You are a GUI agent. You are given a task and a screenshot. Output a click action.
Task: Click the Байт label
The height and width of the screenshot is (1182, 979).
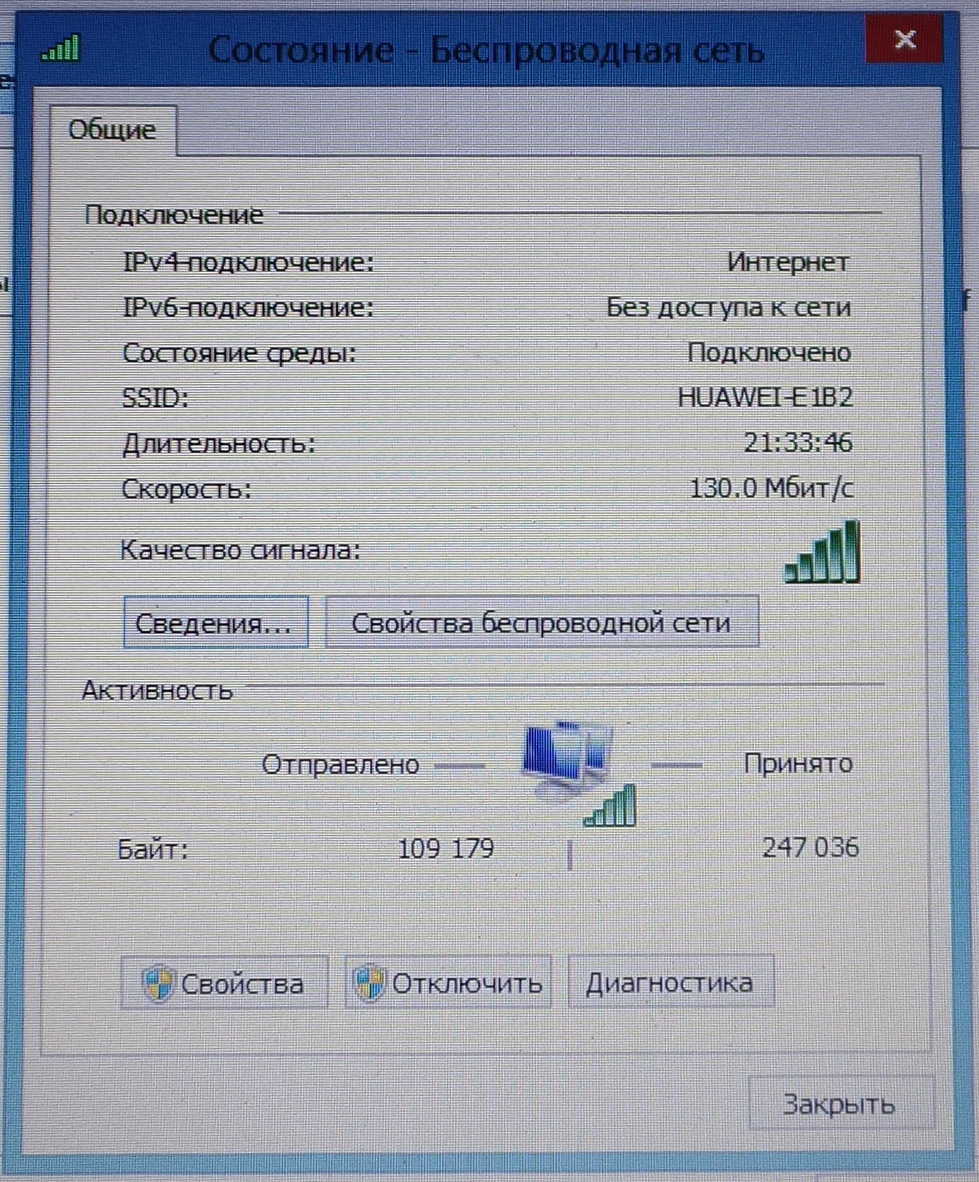click(153, 850)
